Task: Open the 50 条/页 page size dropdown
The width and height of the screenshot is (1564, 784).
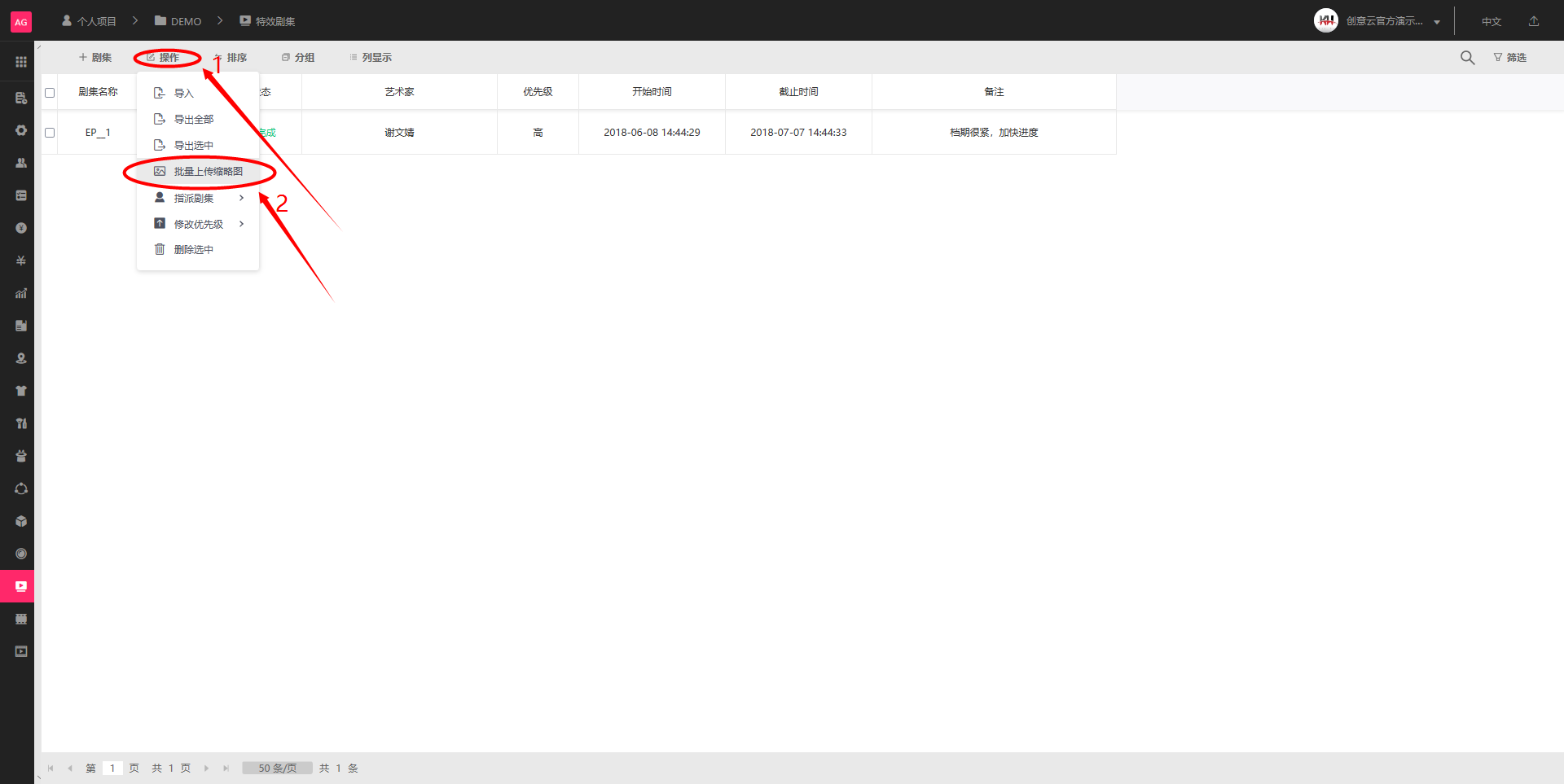Action: coord(277,768)
